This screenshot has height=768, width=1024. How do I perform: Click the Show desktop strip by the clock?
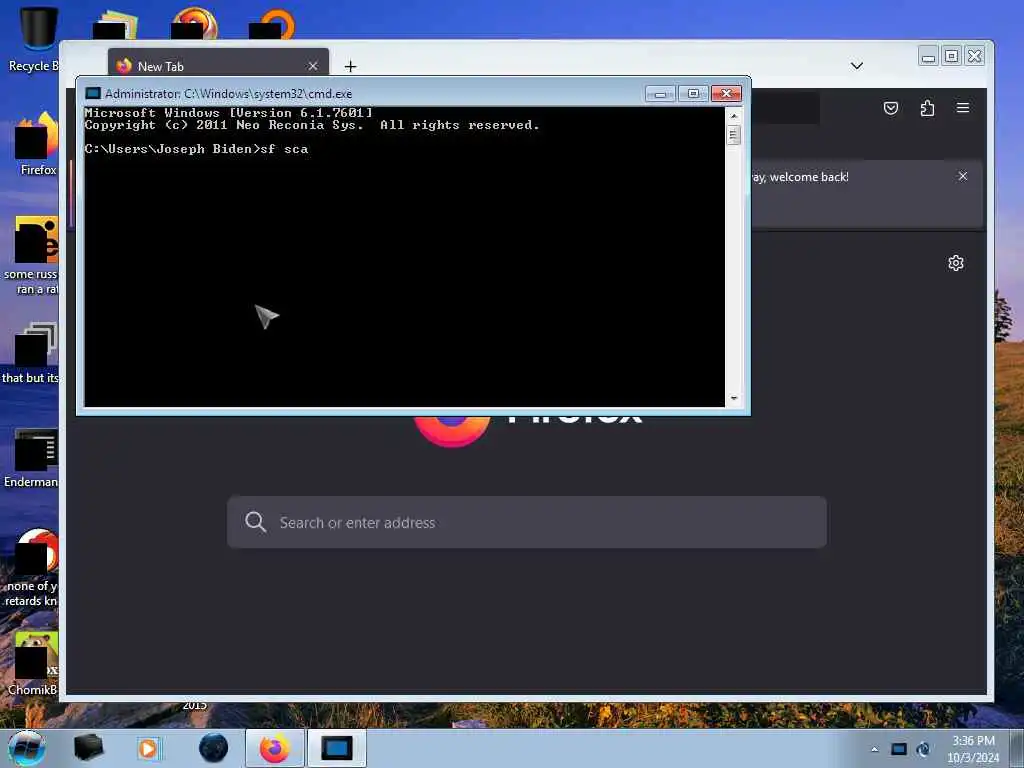pos(1017,749)
